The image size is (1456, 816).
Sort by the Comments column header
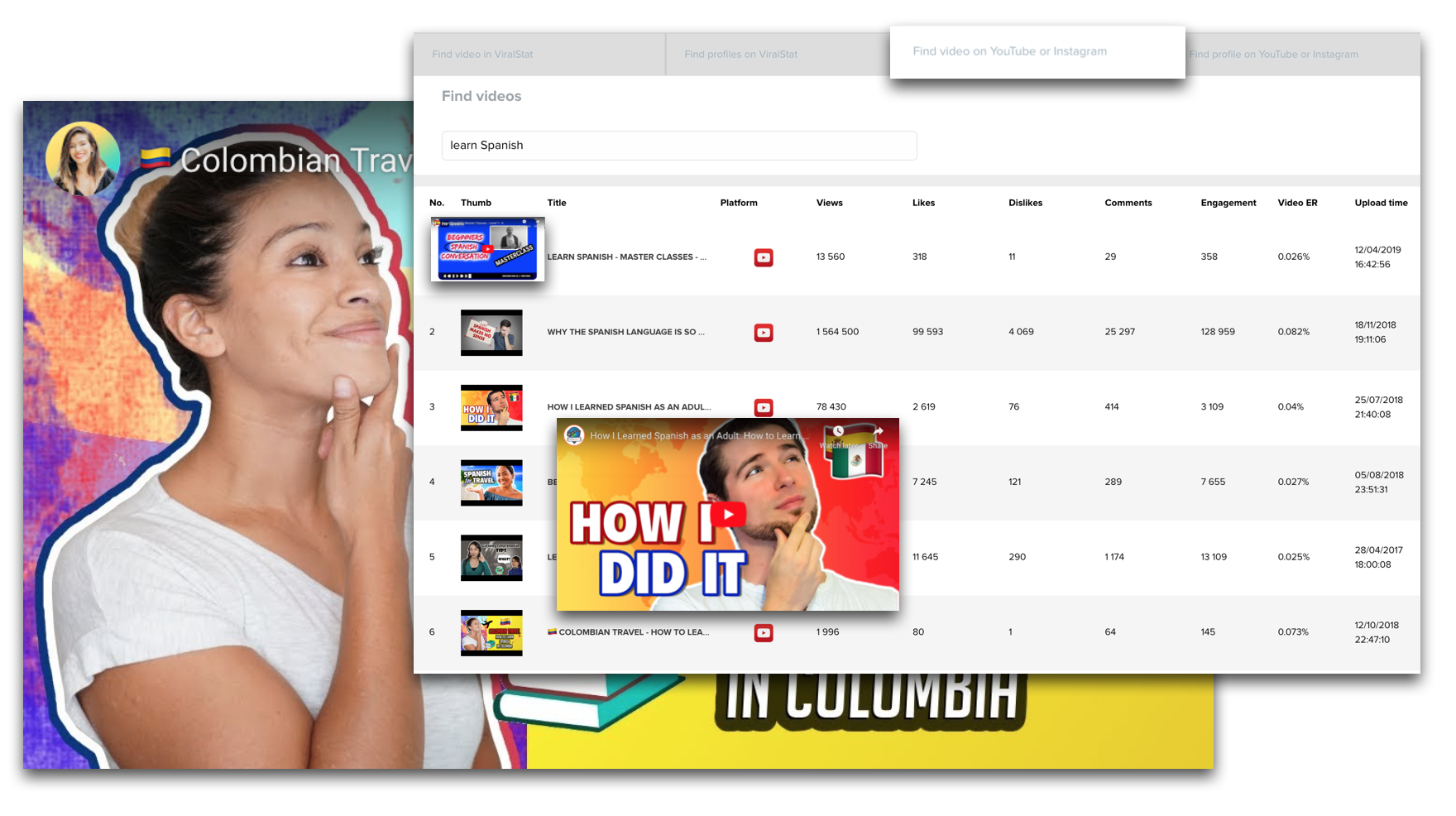pos(1128,203)
